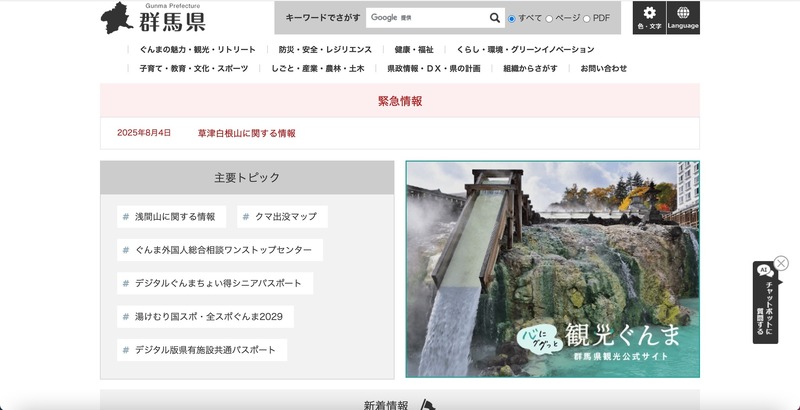Click the お問い合わせ menu item
Image resolution: width=800 pixels, height=410 pixels.
click(x=603, y=68)
